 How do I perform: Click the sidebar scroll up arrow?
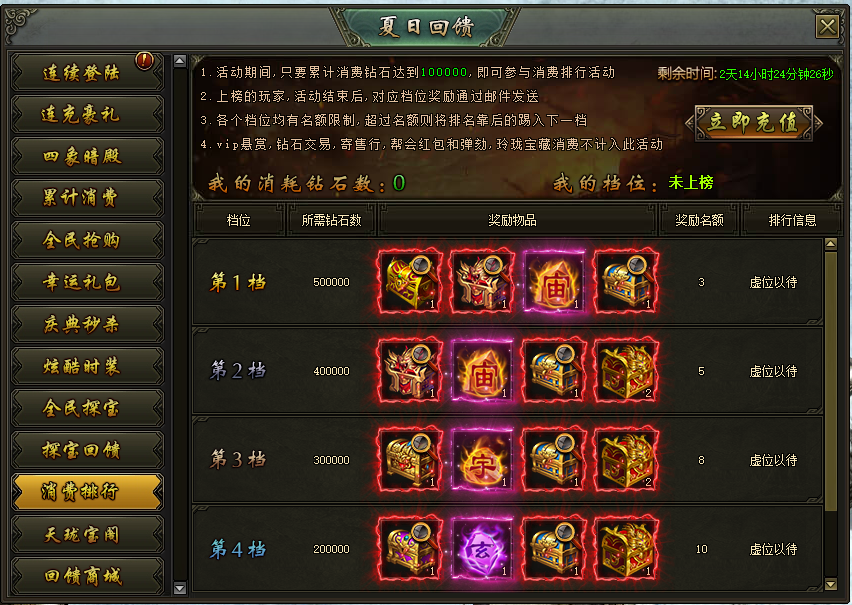click(x=180, y=61)
